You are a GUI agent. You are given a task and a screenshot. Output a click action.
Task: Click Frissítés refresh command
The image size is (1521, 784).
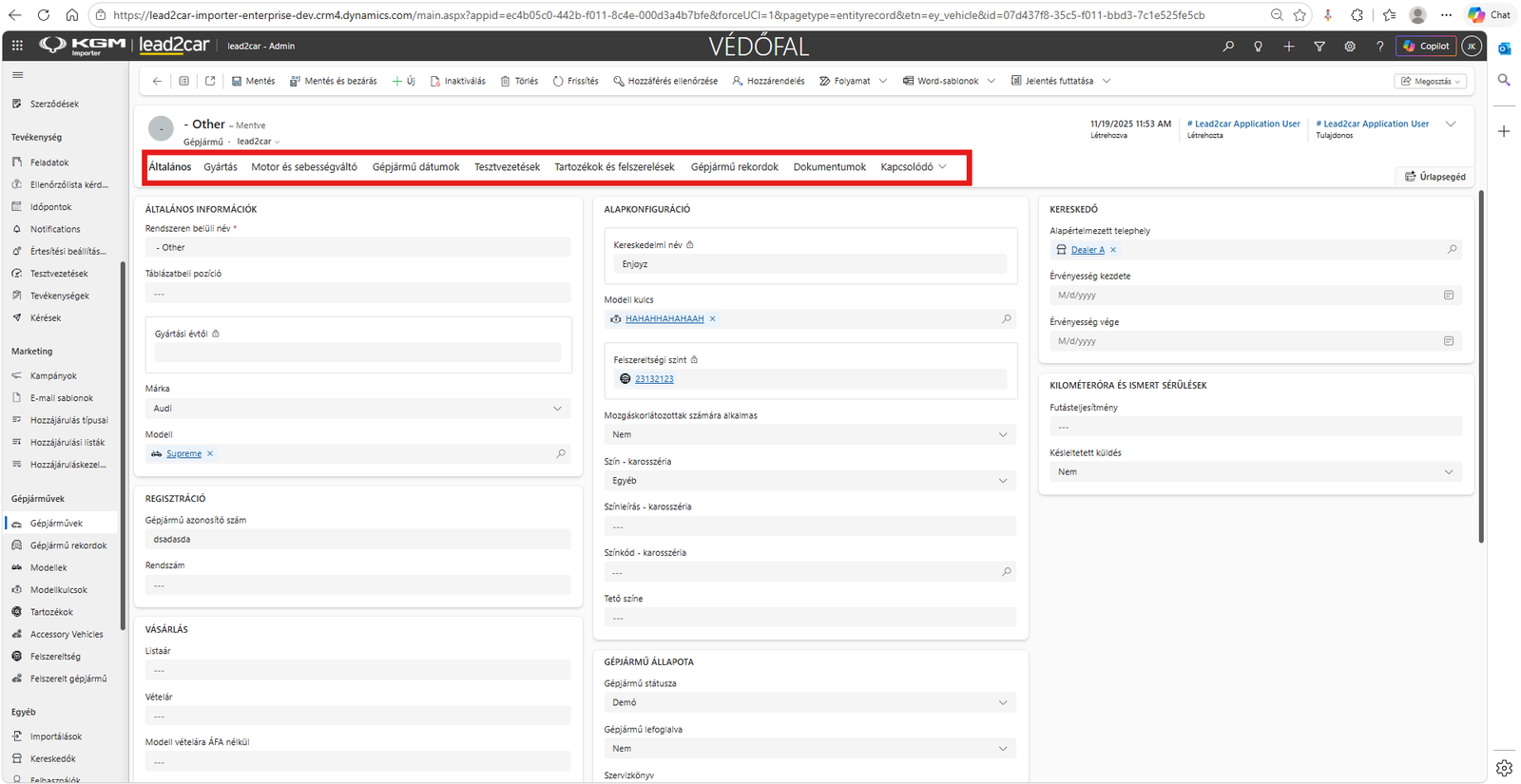coord(575,81)
